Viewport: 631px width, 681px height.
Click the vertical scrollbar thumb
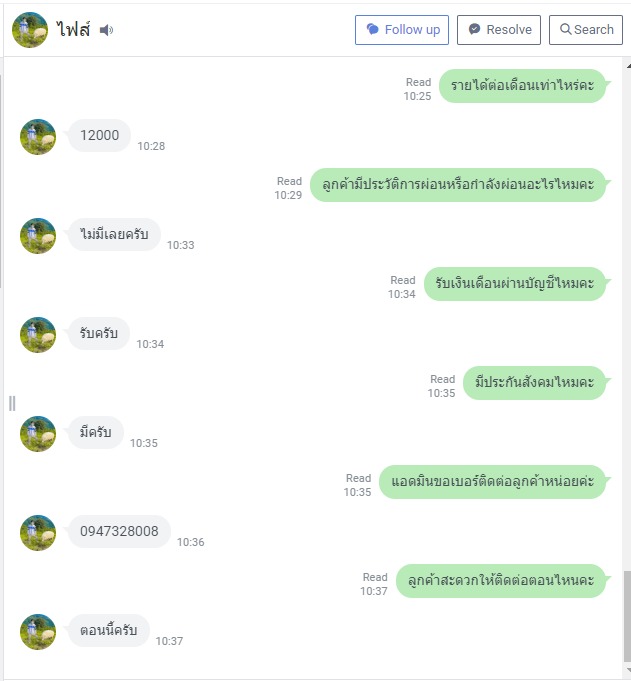click(628, 616)
